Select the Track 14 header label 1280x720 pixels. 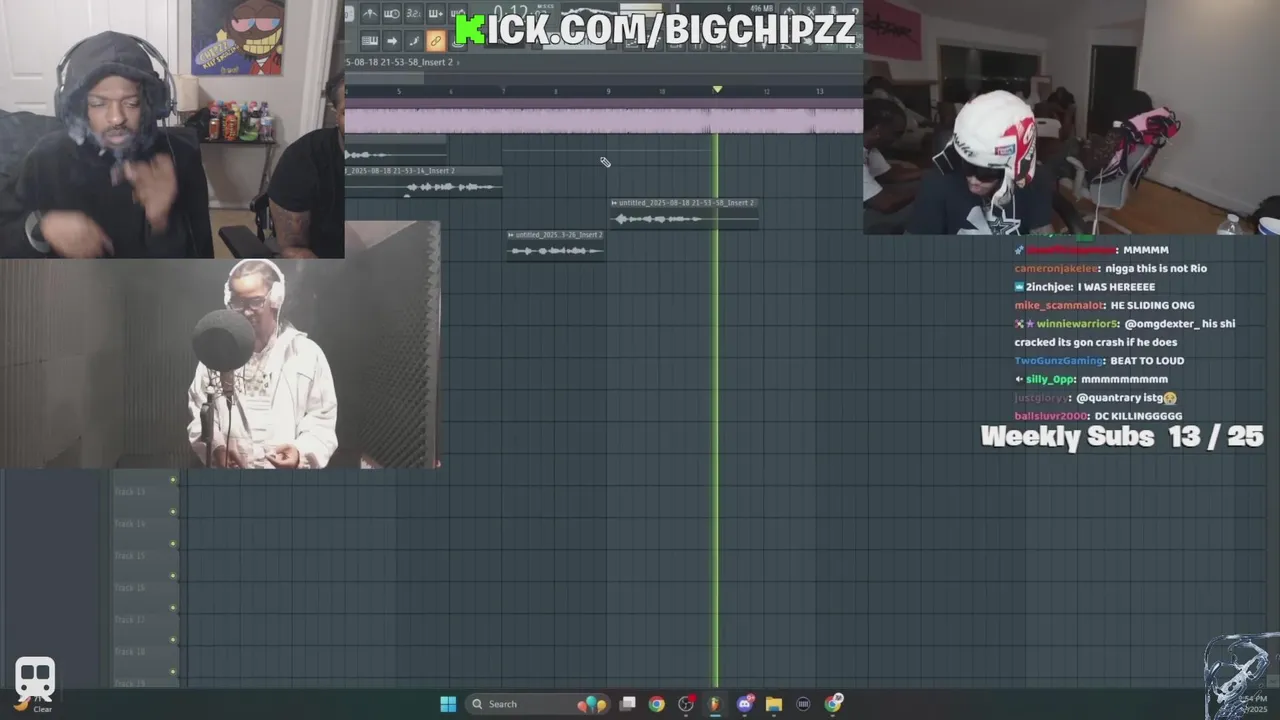[130, 523]
